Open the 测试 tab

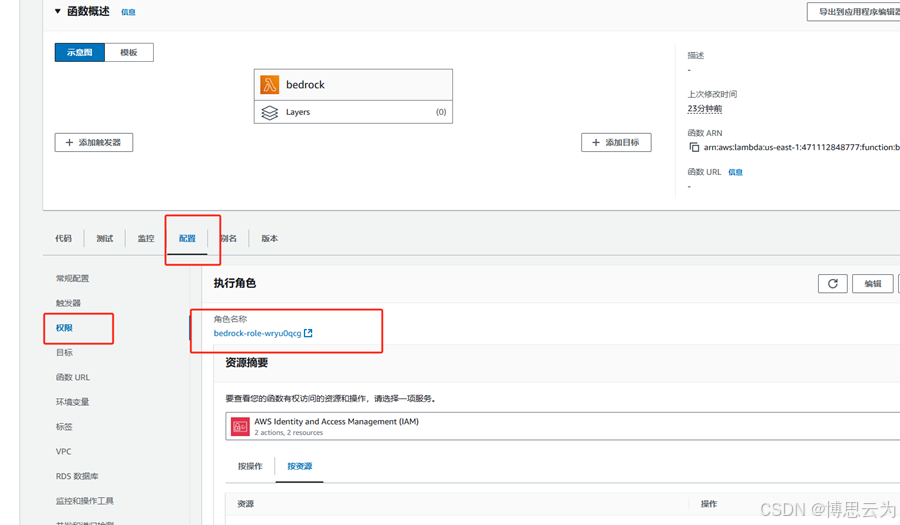point(104,238)
